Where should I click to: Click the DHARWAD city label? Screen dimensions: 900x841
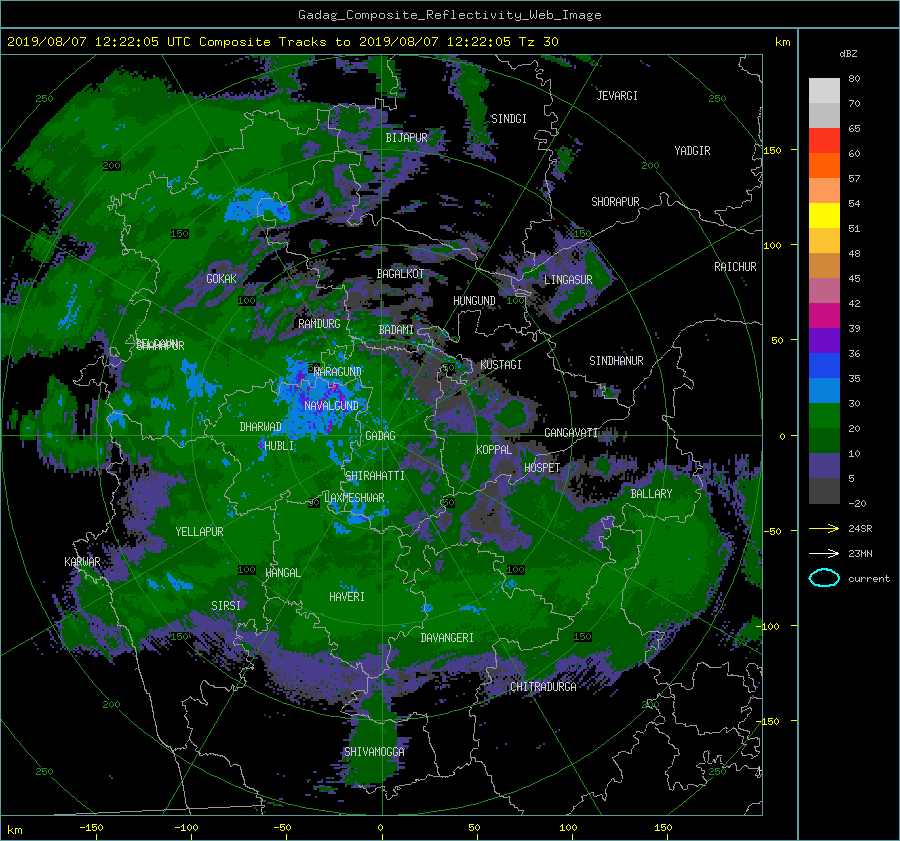[261, 427]
